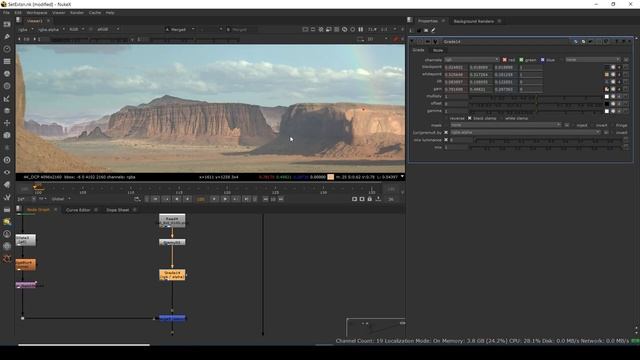Disable the black clamp checkbox

[x=469, y=118]
